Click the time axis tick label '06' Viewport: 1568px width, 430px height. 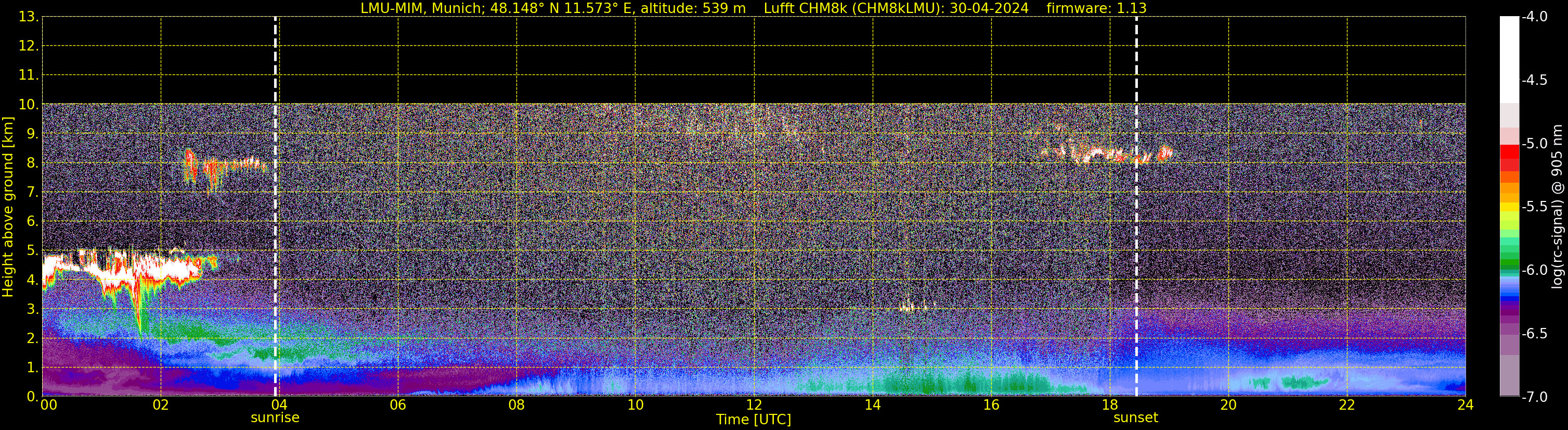[x=397, y=405]
